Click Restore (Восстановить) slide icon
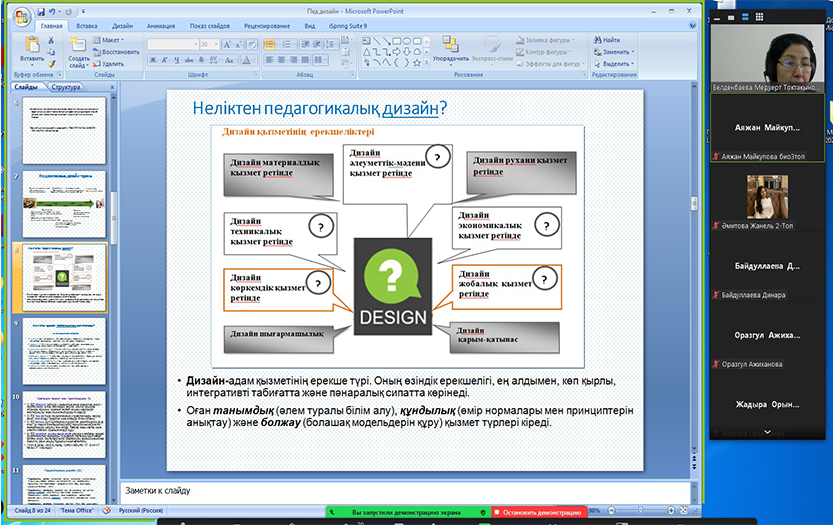Screen dimensions: 833x525 pyautogui.click(x=116, y=51)
